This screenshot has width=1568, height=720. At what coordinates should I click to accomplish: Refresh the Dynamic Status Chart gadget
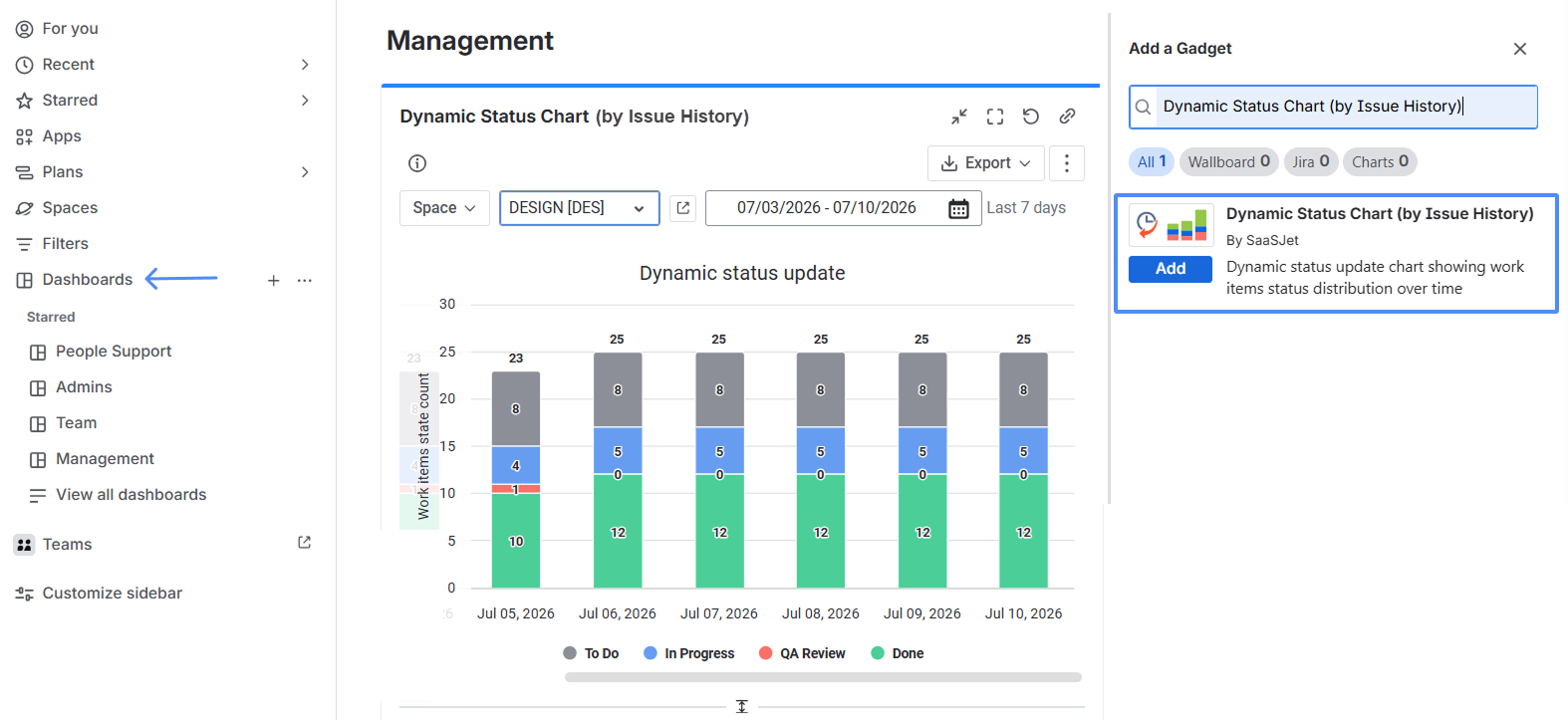[1031, 117]
